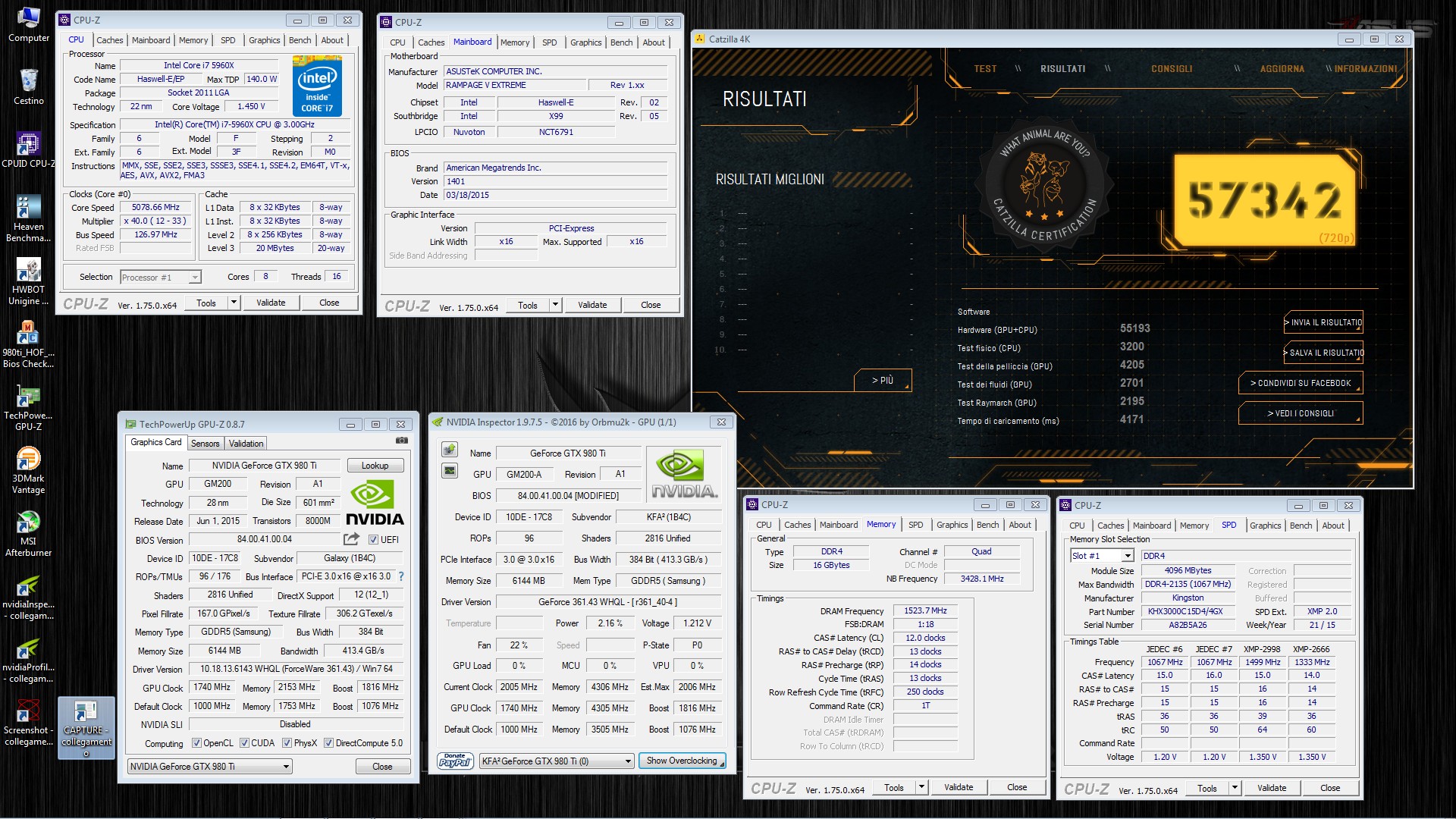
Task: Click Validate in the CPU-Z Mainboard window
Action: 592,305
